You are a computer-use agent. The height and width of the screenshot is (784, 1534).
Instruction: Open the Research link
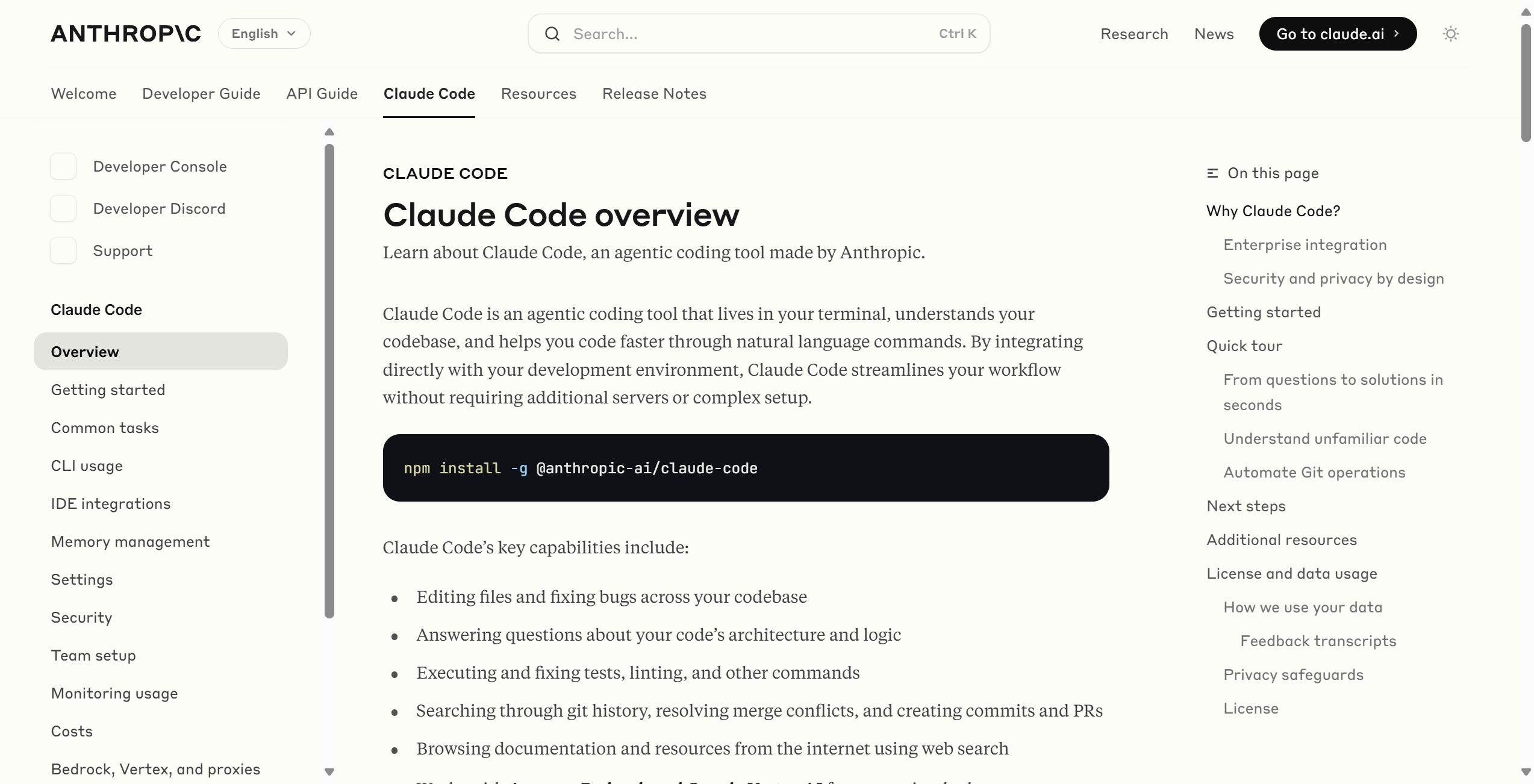pos(1134,34)
